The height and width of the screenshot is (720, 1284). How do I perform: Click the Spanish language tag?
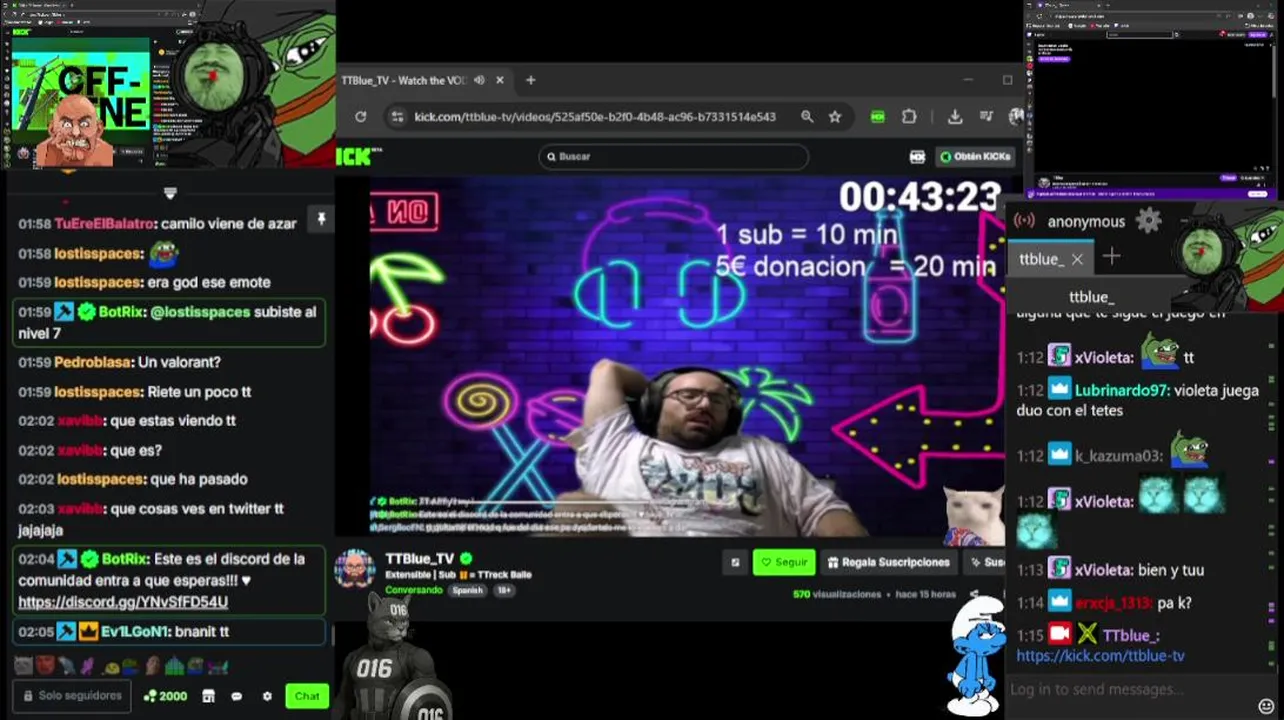(467, 590)
